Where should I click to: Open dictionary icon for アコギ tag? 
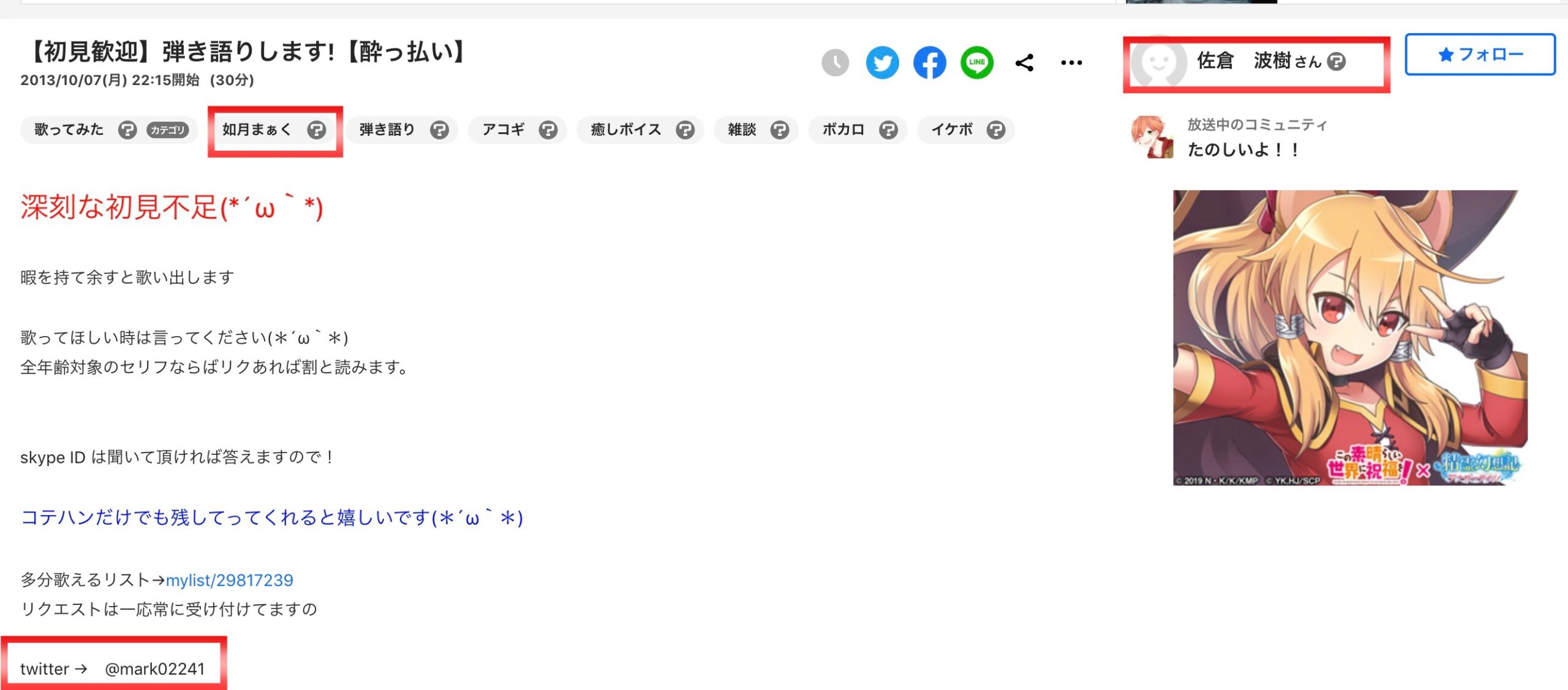(548, 130)
